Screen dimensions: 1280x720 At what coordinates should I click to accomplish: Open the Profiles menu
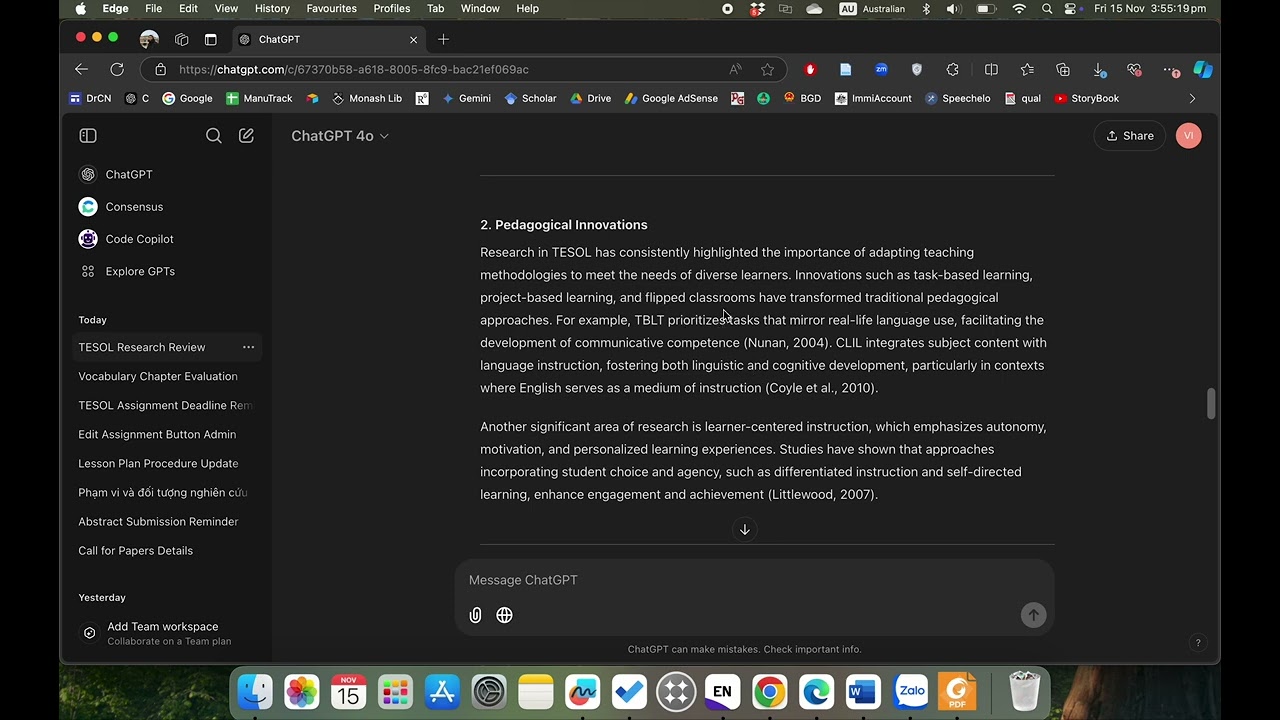click(391, 8)
